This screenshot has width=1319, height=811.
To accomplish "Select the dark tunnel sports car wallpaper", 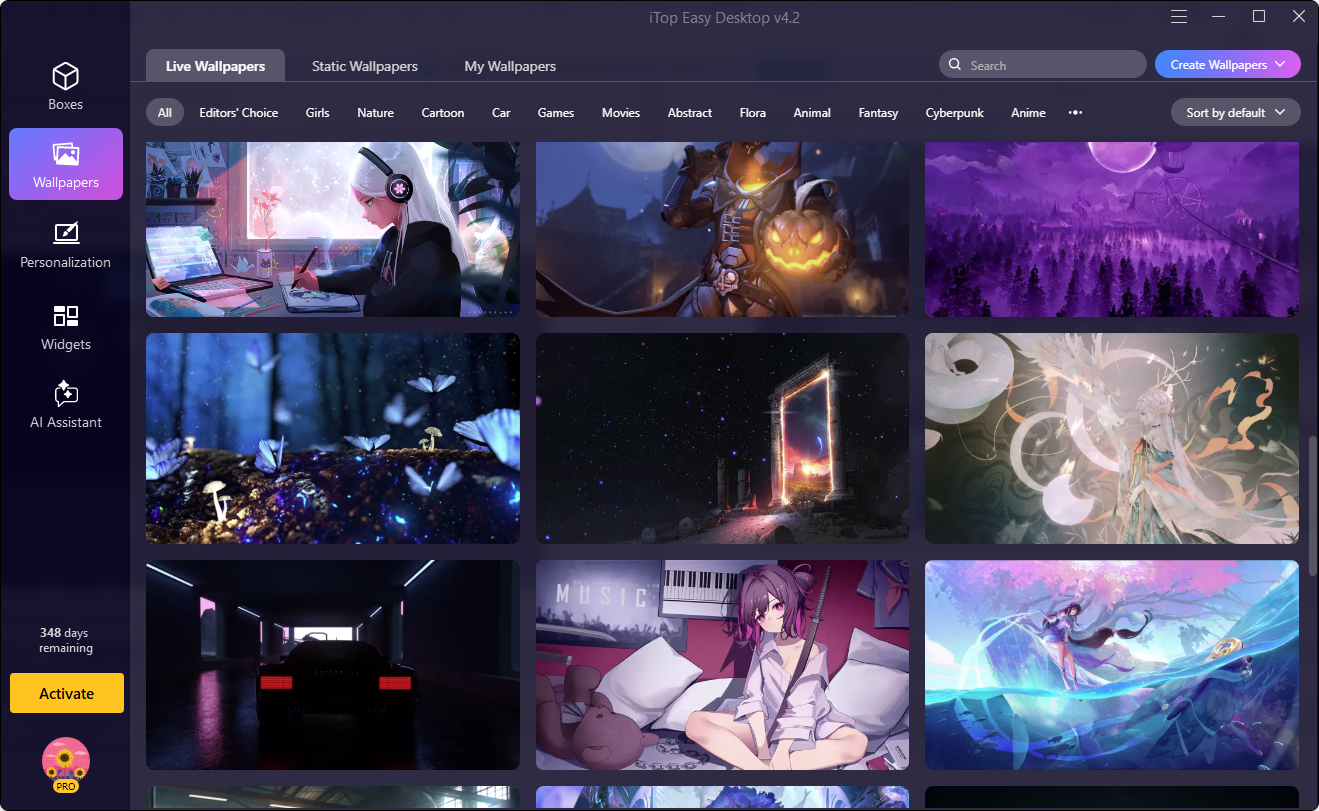I will click(333, 665).
